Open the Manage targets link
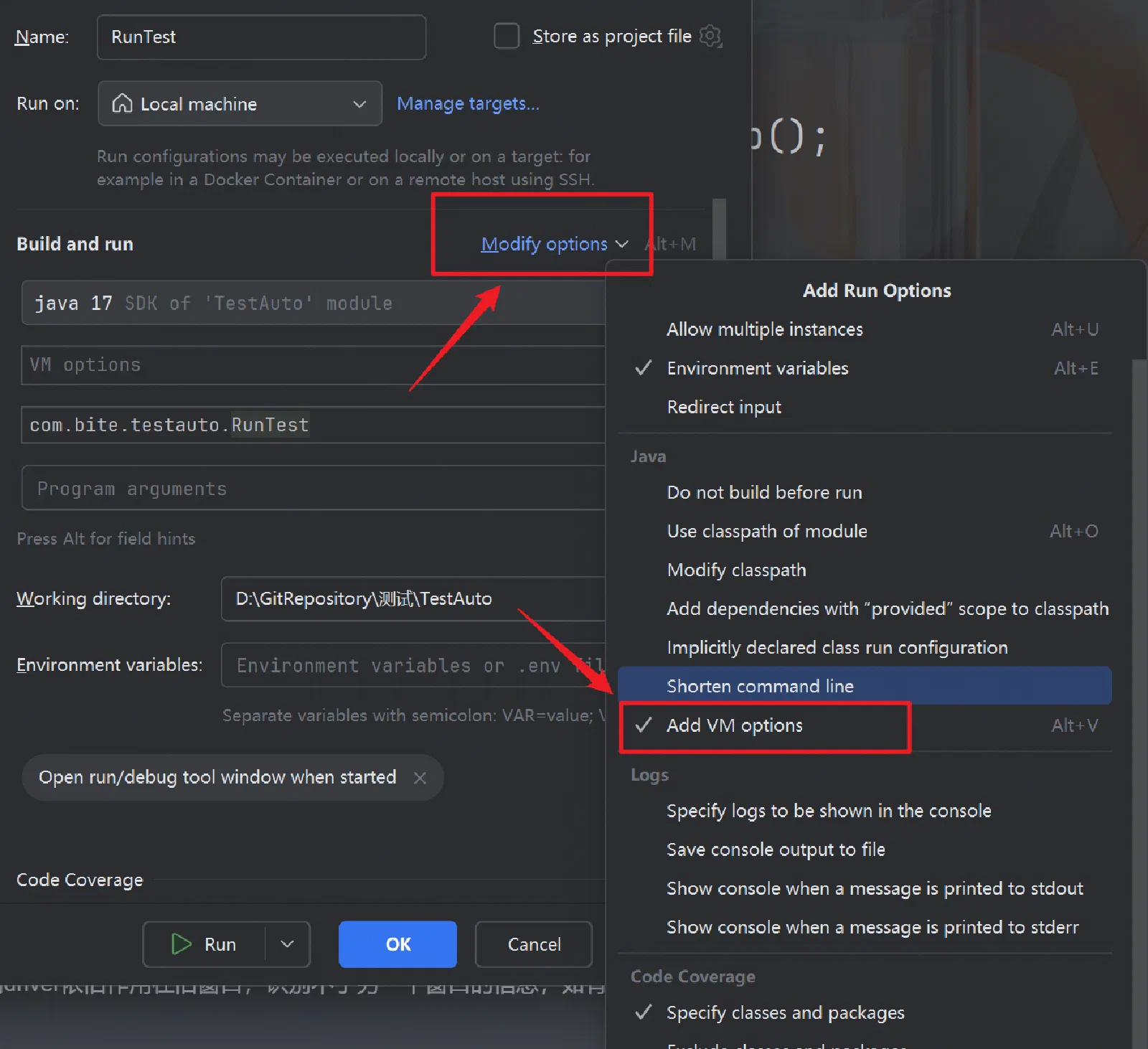The image size is (1148, 1049). coord(468,103)
